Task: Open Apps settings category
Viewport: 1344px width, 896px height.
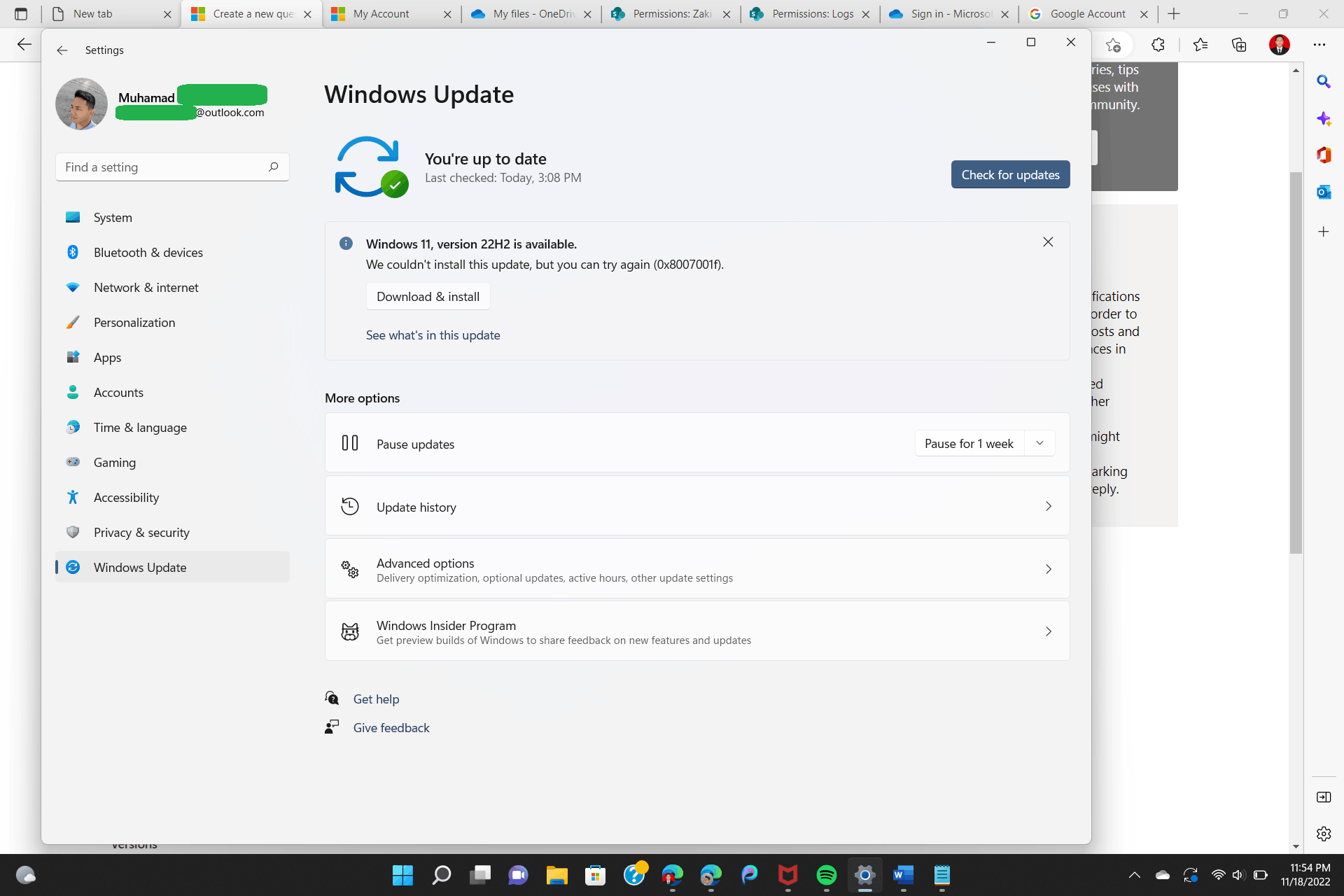Action: [172, 357]
